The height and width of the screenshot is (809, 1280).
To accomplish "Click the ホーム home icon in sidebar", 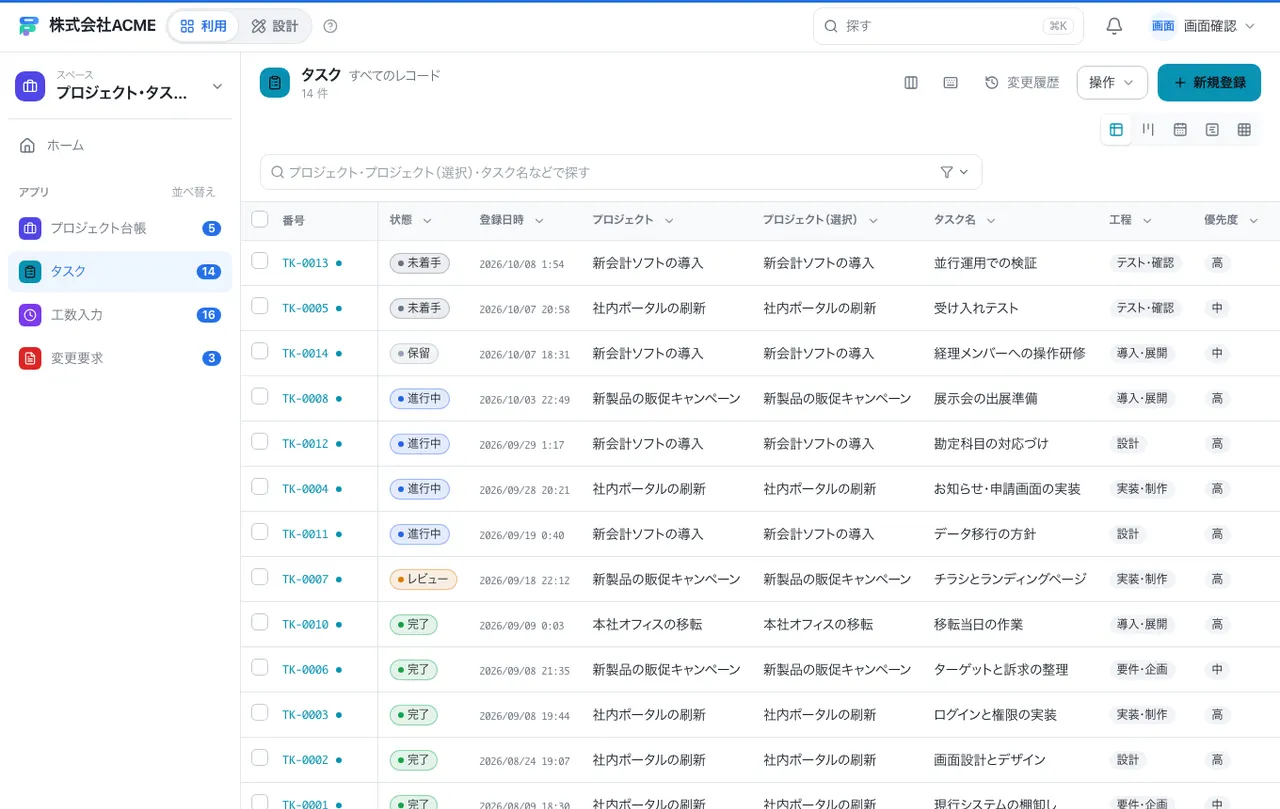I will click(x=28, y=145).
